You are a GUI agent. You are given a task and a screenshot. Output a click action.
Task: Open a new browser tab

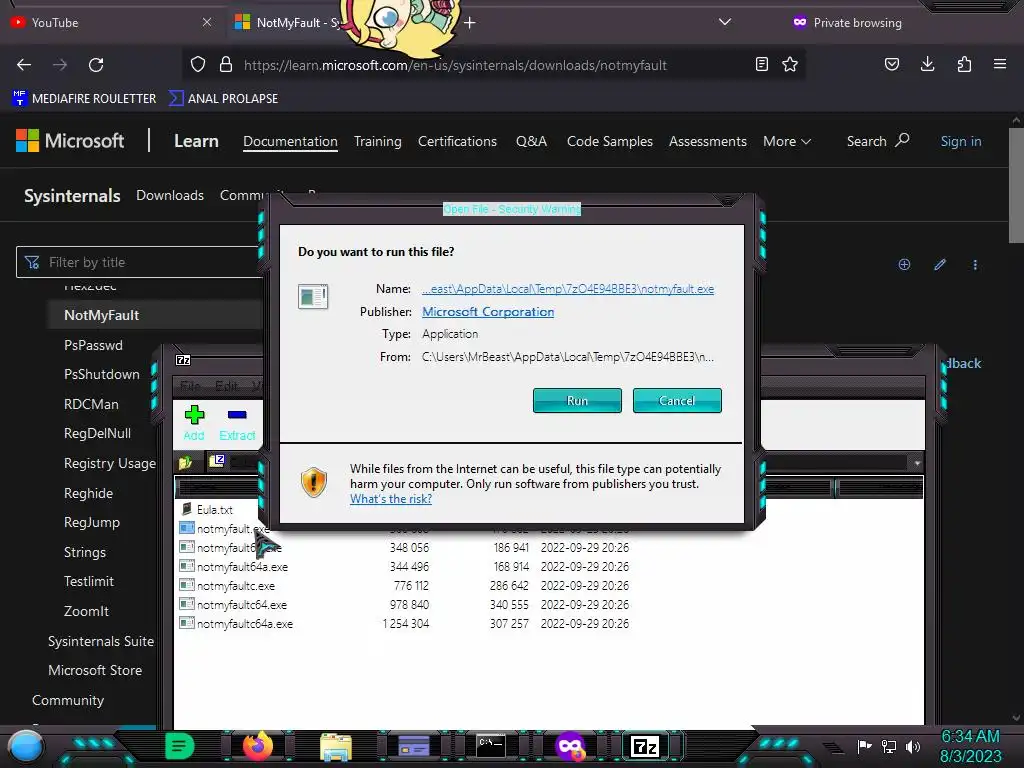470,23
